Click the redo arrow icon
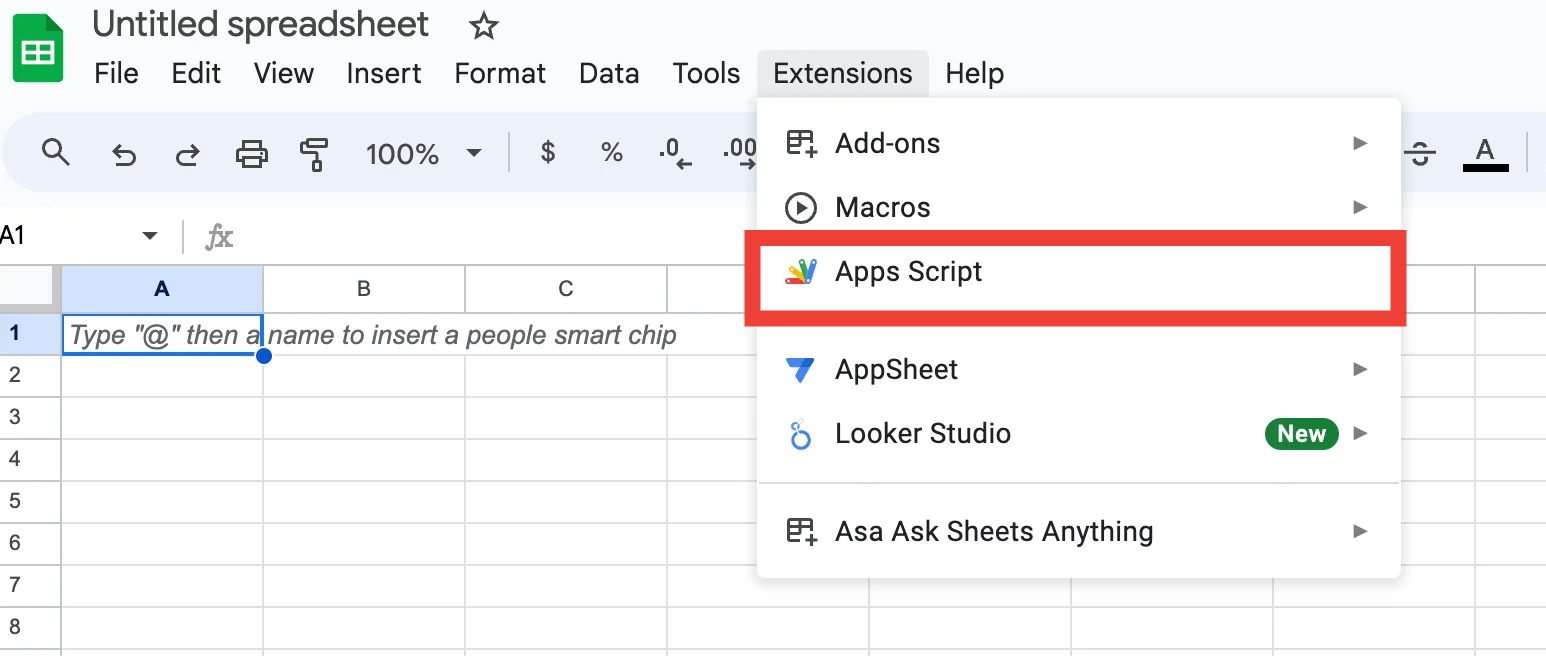This screenshot has height=656, width=1546. click(x=187, y=154)
